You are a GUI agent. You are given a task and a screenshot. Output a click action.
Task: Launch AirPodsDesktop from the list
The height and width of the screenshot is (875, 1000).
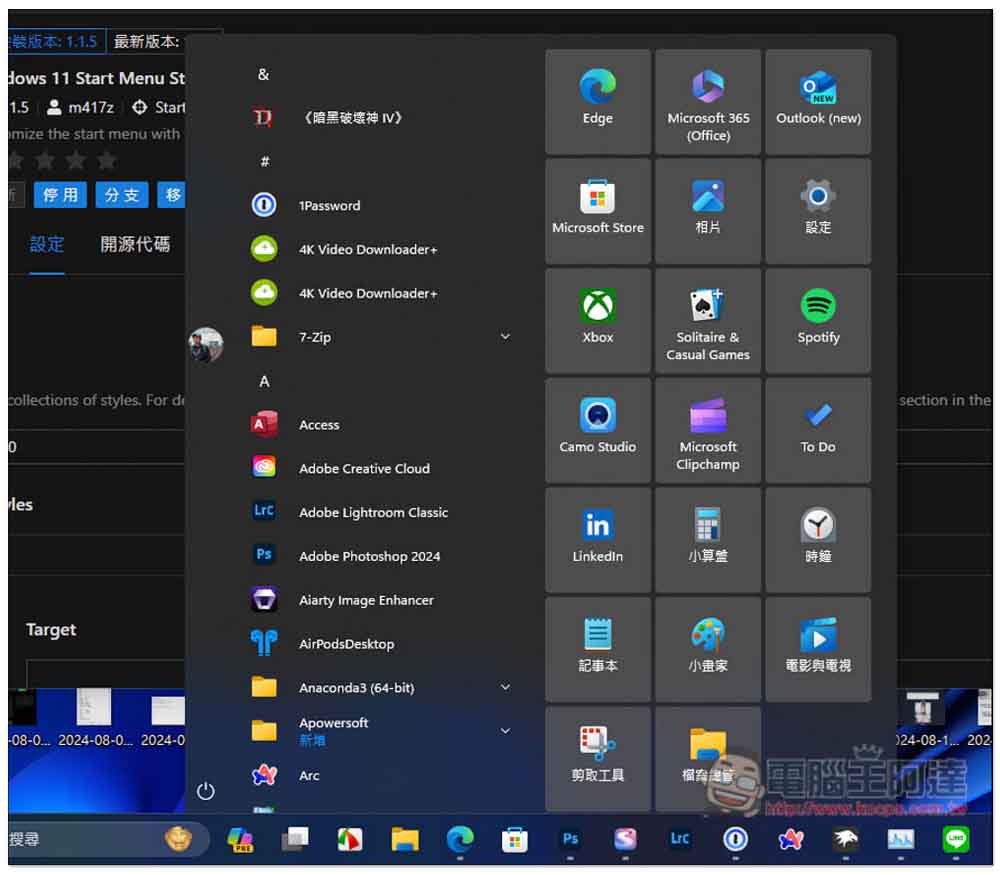coord(383,644)
